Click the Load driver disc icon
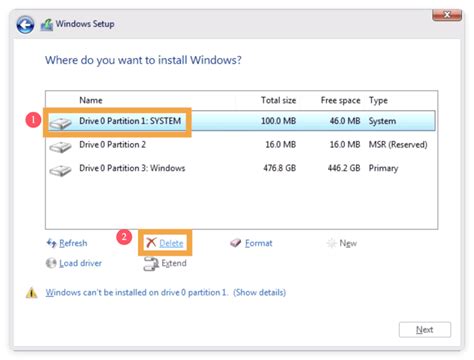The image size is (474, 360). point(51,263)
